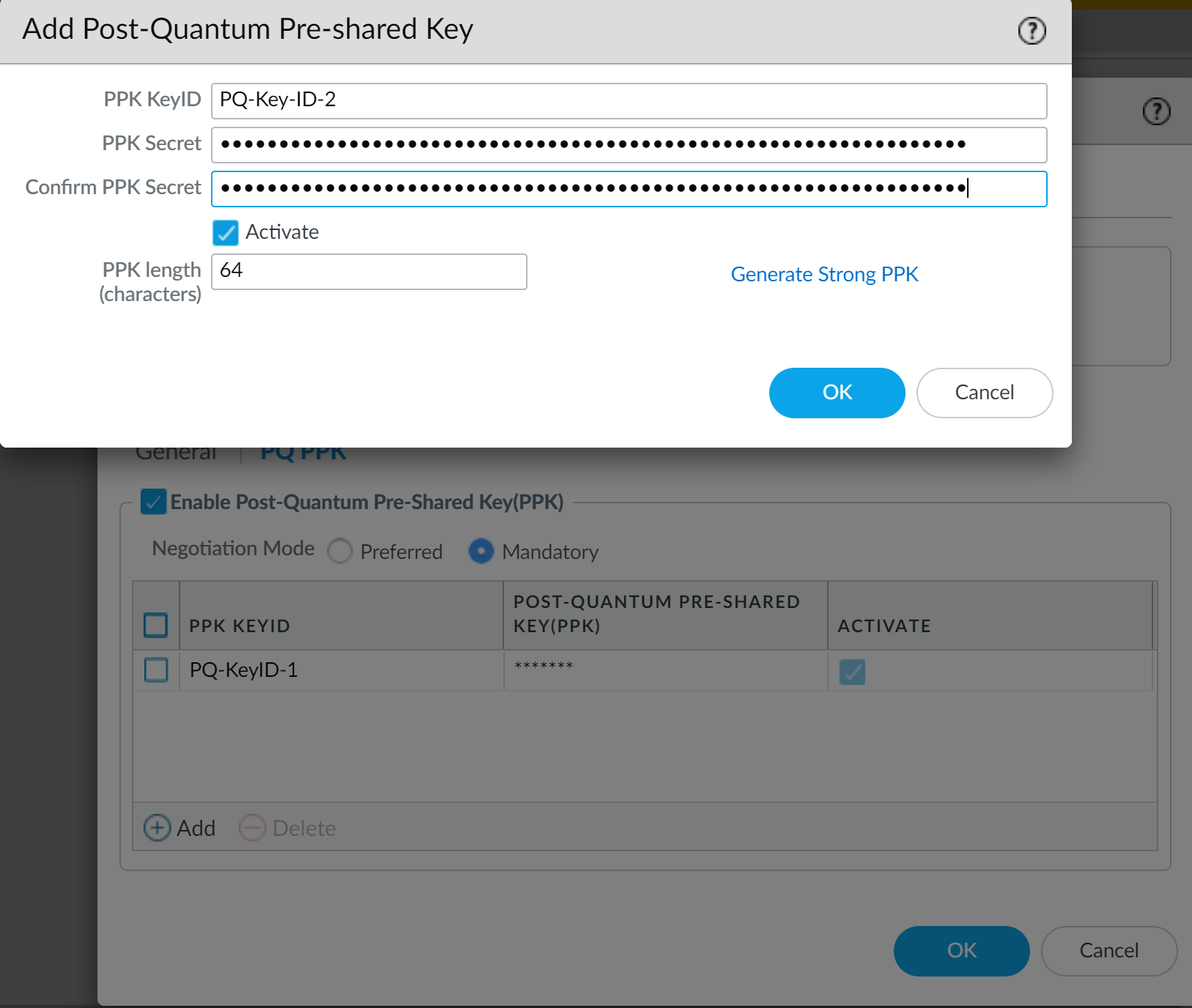Toggle the PQ-KeyID-1 Activate checkmark
Viewport: 1192px width, 1008px height.
(x=852, y=671)
